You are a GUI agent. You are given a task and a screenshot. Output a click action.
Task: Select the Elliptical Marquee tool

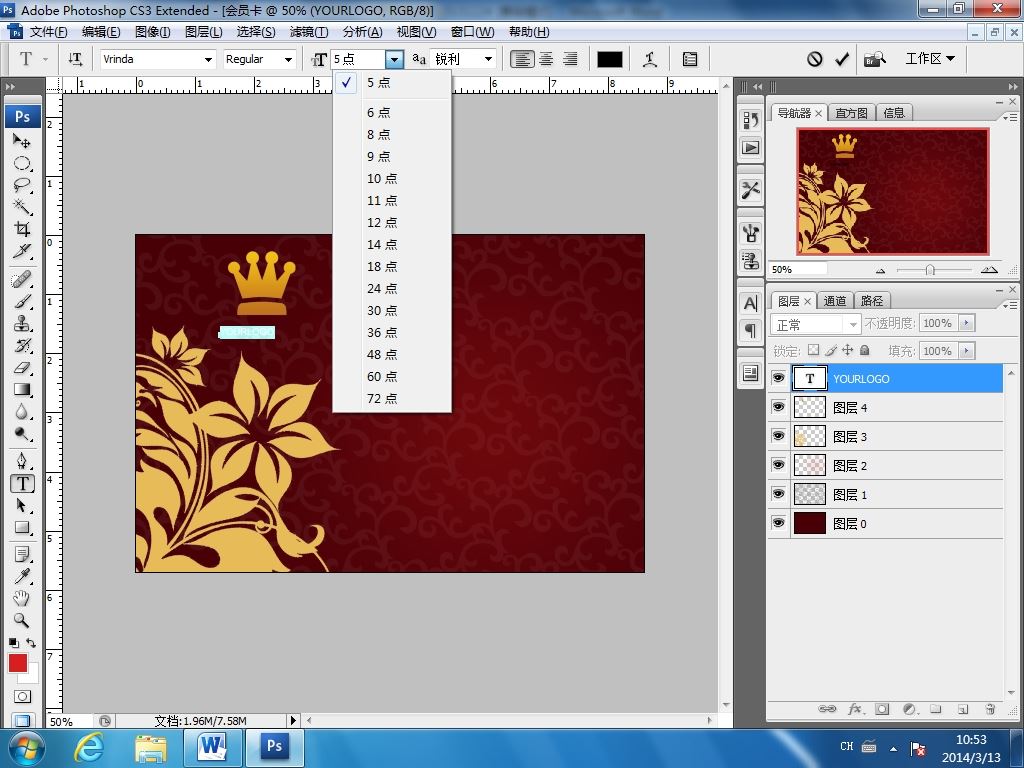tap(22, 163)
